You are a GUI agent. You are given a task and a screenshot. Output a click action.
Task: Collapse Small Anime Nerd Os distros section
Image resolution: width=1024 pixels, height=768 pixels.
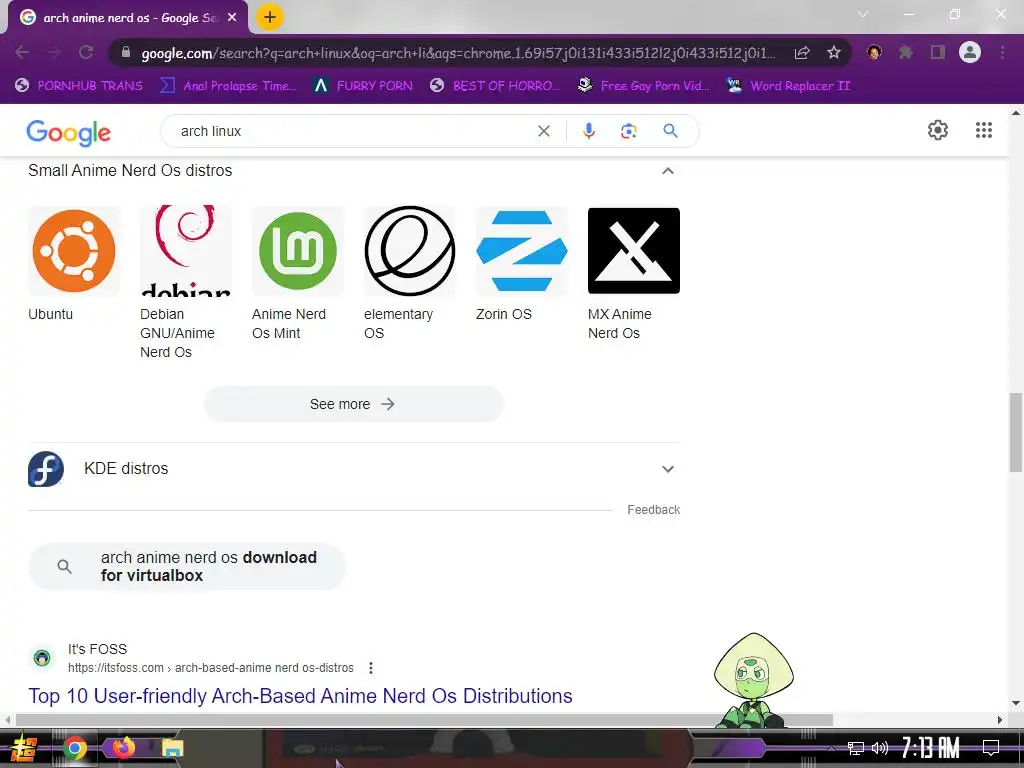tap(667, 171)
